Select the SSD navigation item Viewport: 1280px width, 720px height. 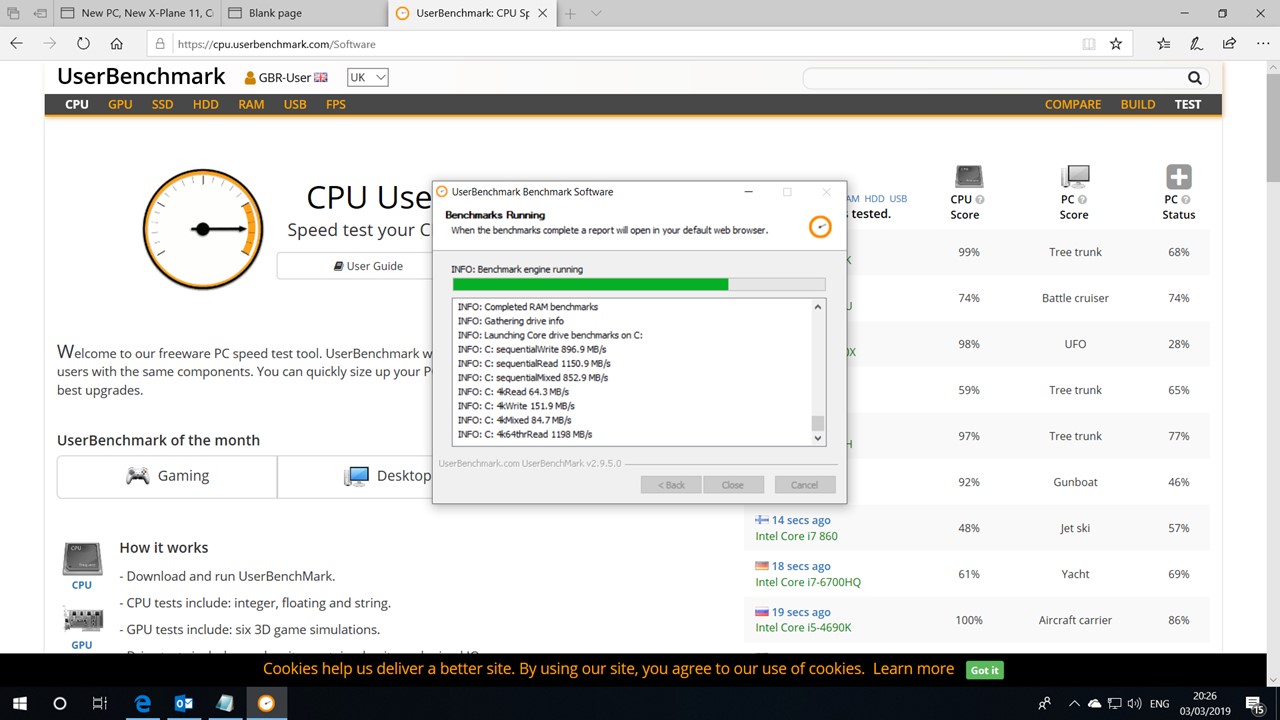pos(162,104)
